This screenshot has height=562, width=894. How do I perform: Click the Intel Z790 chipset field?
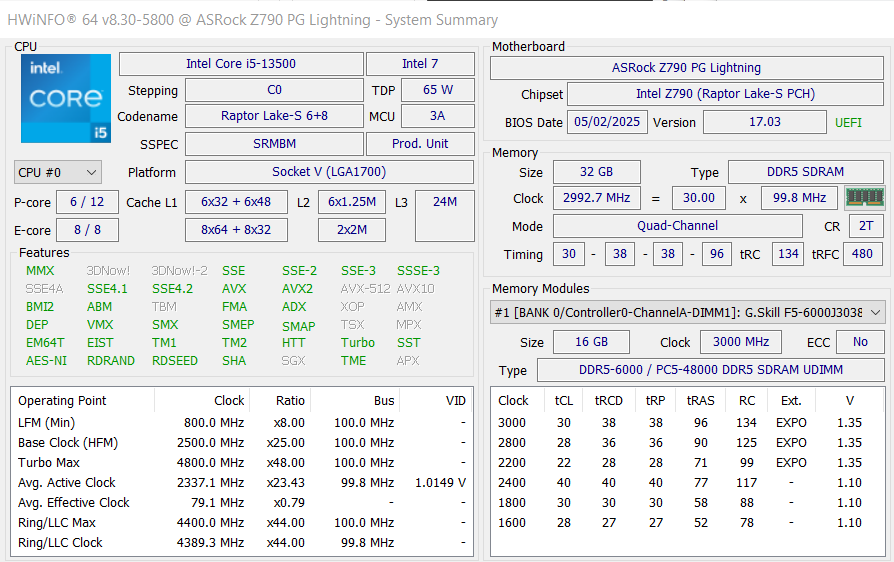[x=724, y=94]
